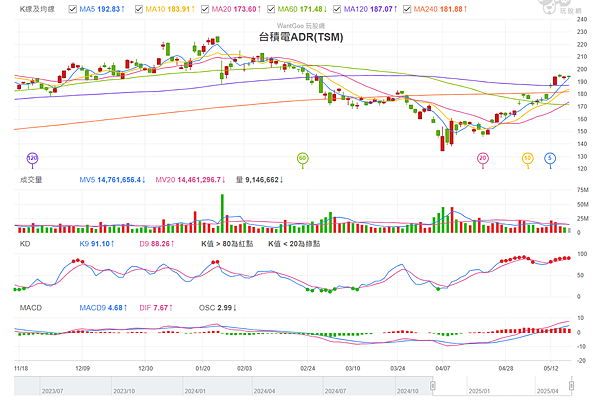Viewport: 600px width, 401px height.
Task: Click the purple 120 marker pin
Action: [33, 160]
